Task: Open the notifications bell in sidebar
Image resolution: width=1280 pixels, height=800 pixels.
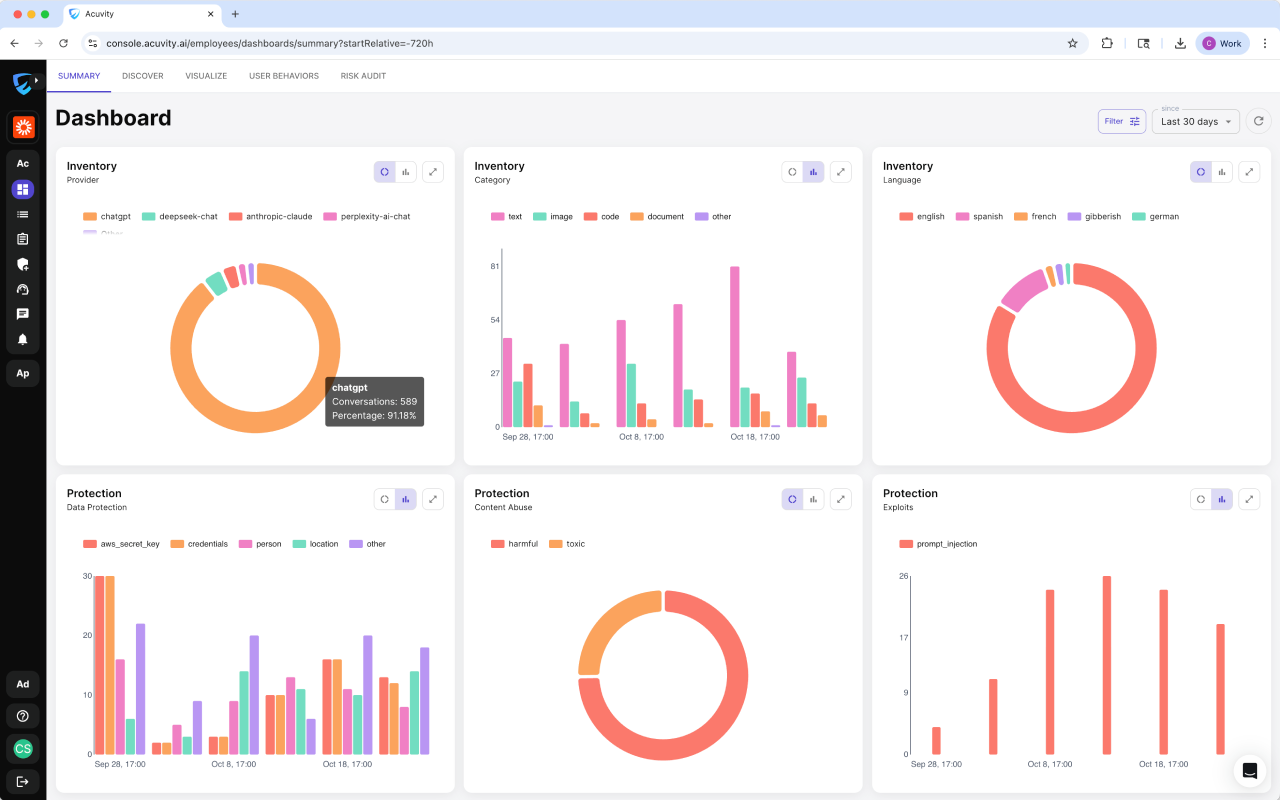Action: pos(23,339)
